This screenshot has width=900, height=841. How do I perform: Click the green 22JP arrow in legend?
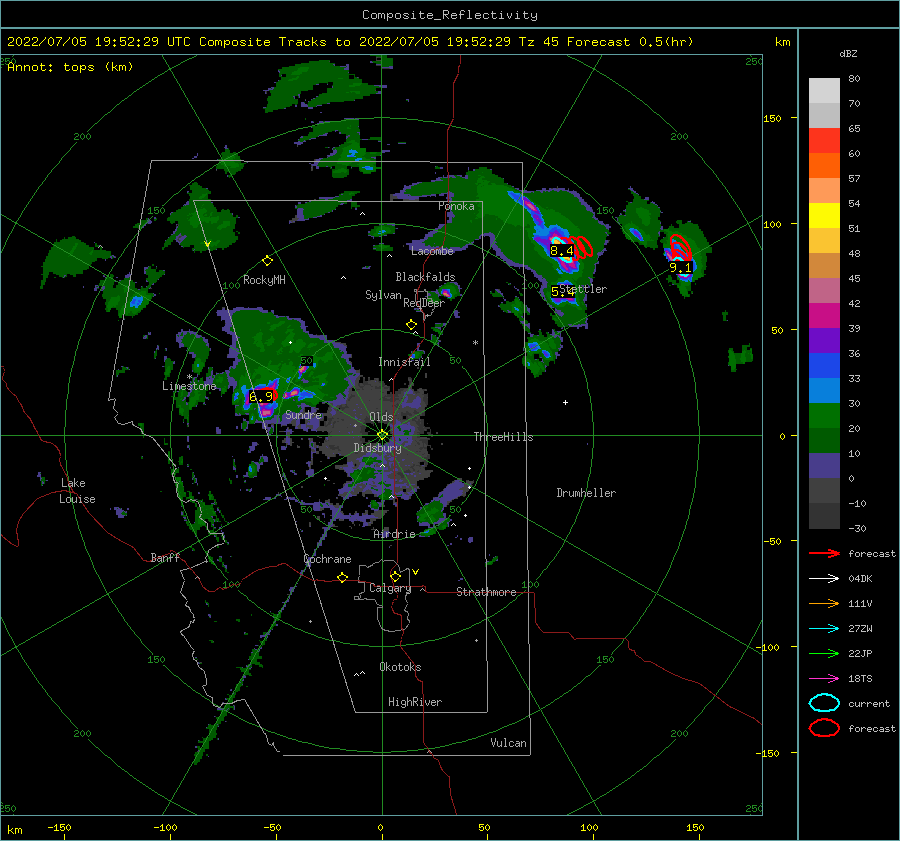(824, 653)
